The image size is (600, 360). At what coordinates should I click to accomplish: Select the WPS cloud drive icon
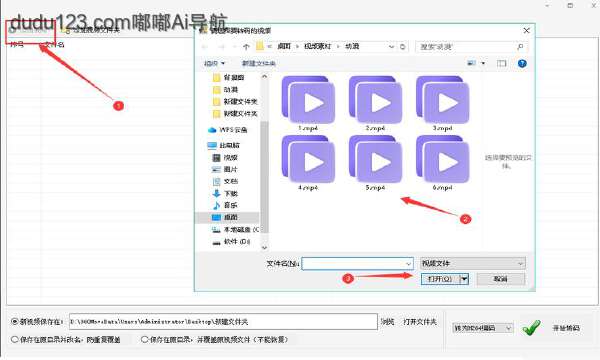pyautogui.click(x=212, y=130)
